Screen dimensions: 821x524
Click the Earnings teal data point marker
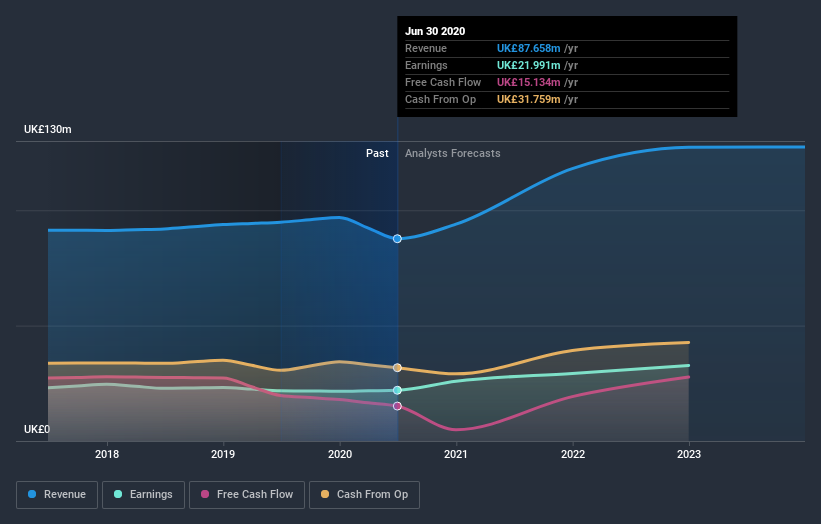(x=397, y=390)
